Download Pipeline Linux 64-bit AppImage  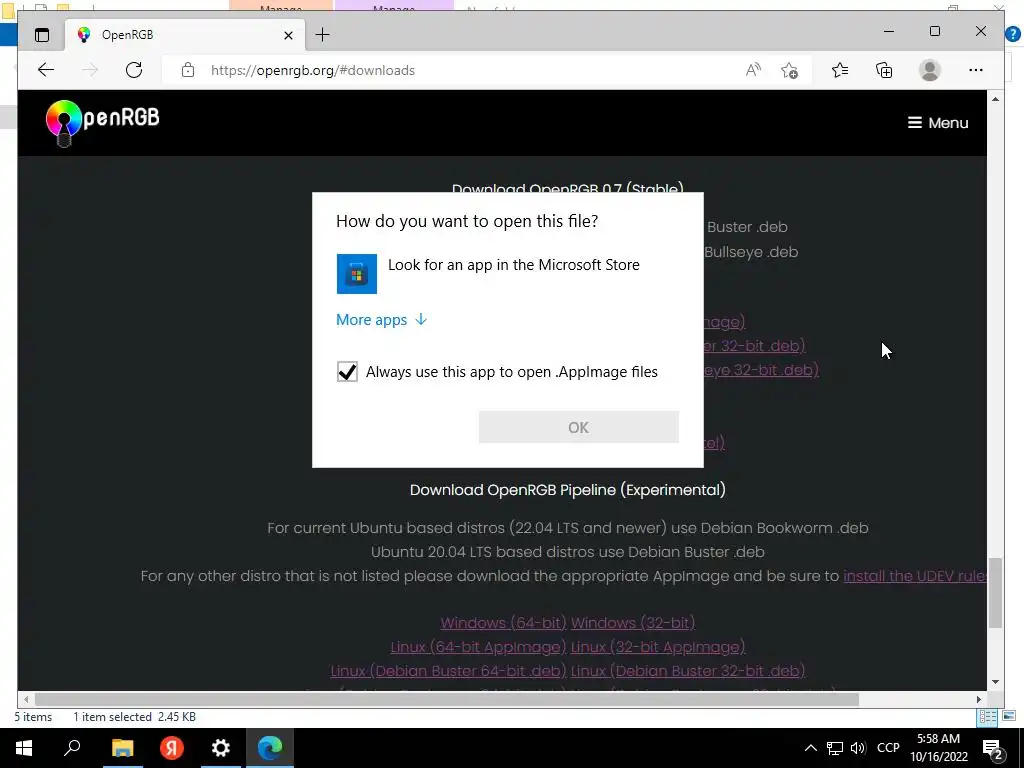(478, 647)
